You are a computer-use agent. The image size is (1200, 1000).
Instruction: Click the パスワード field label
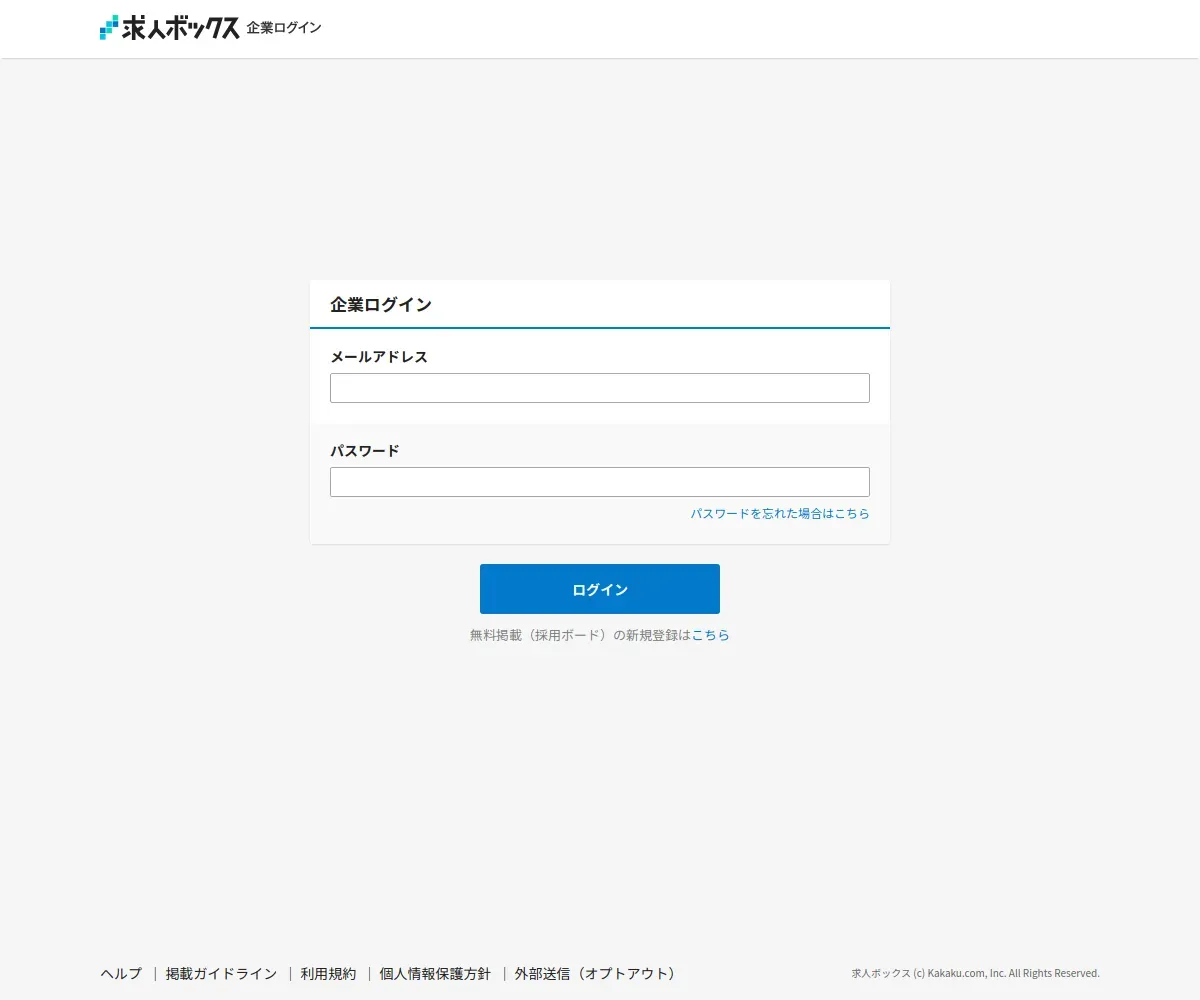click(x=365, y=451)
